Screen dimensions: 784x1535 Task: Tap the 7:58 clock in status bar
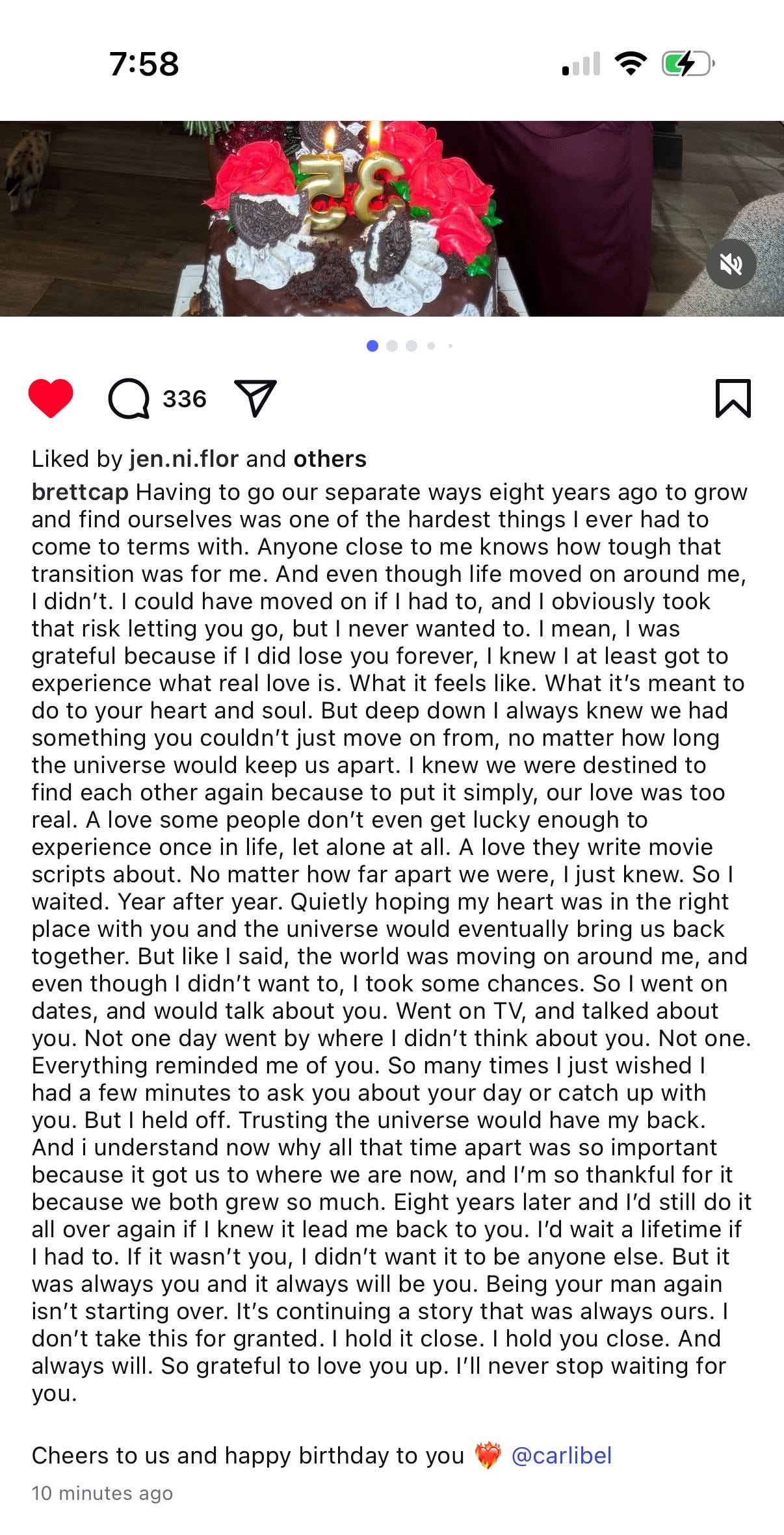(x=144, y=64)
